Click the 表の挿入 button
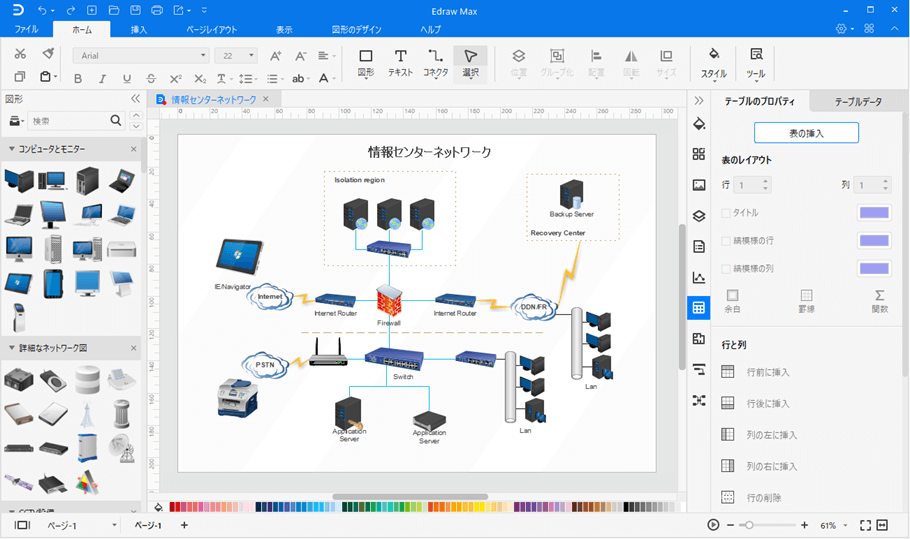The width and height of the screenshot is (910, 539). [805, 133]
